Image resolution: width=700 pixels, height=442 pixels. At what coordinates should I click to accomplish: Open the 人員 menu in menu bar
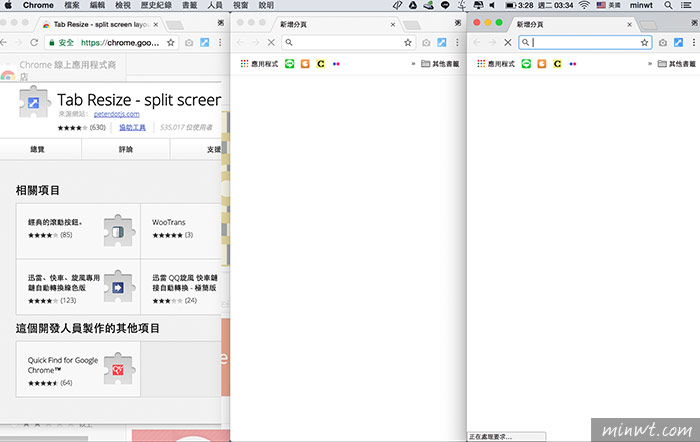tap(215, 5)
